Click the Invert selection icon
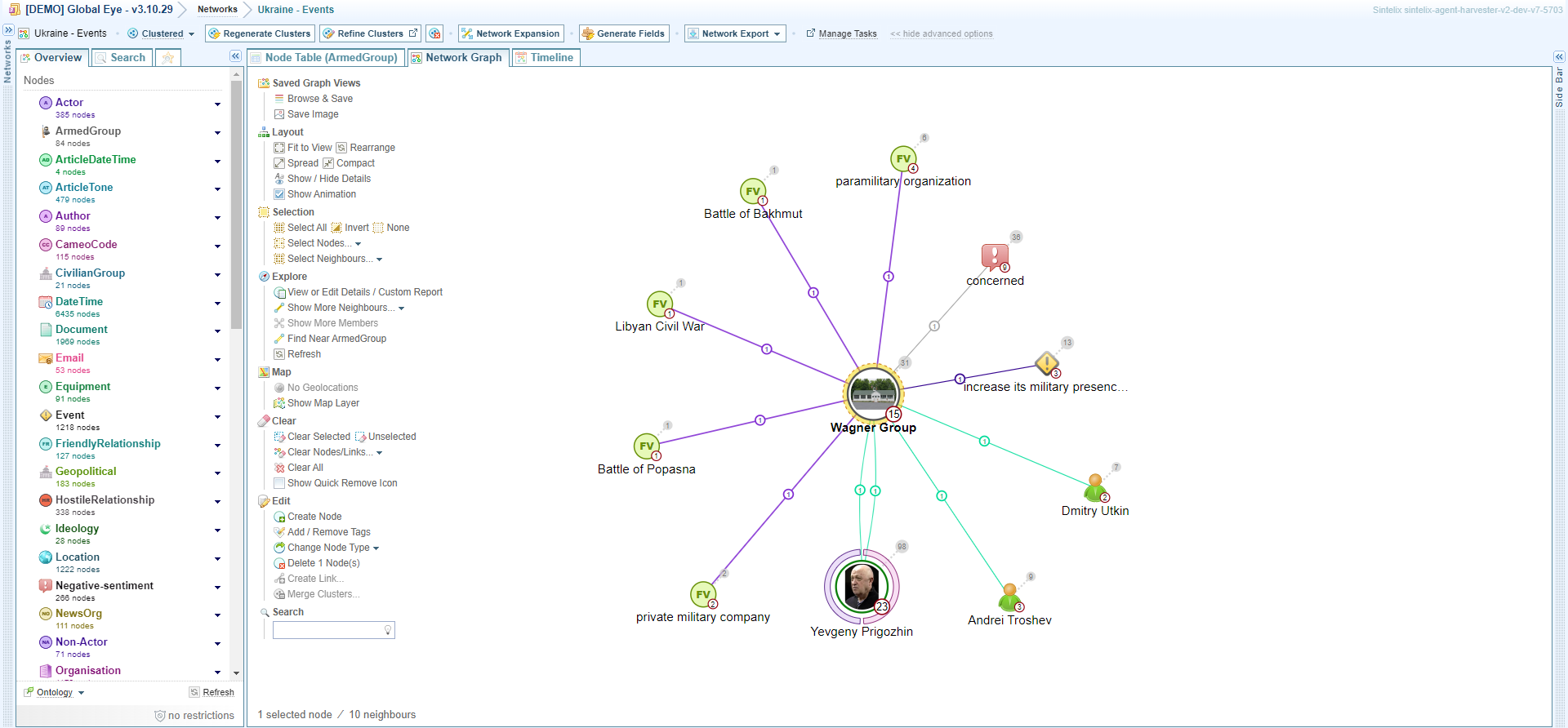Screen dimensions: 1568x728 (x=336, y=228)
